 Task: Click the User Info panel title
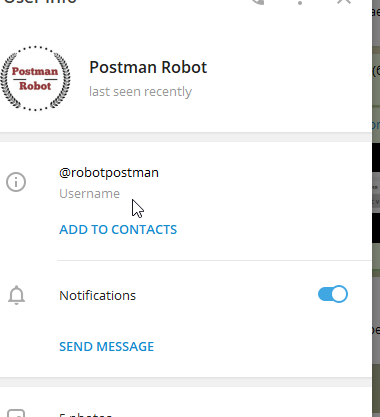click(40, 1)
